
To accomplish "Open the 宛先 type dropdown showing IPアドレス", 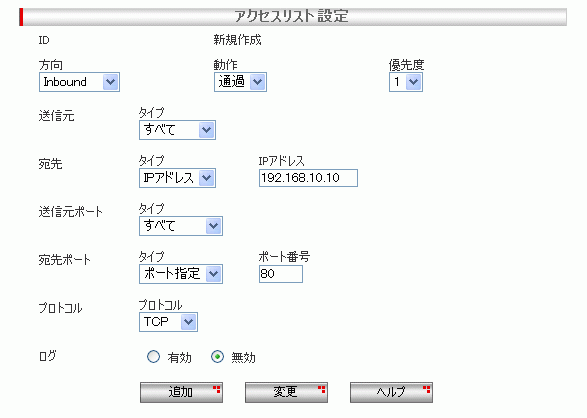I will tap(177, 178).
